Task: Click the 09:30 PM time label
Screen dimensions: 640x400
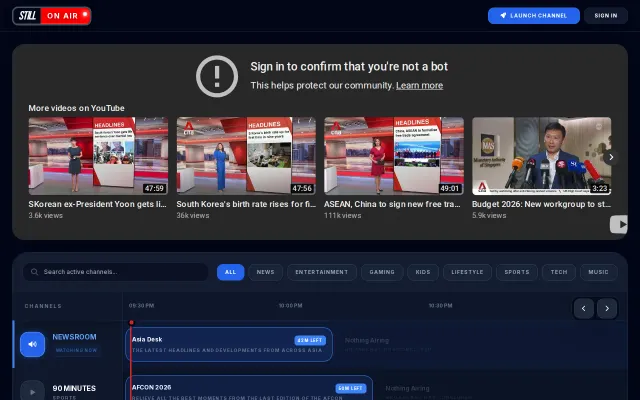Action: pyautogui.click(x=141, y=306)
